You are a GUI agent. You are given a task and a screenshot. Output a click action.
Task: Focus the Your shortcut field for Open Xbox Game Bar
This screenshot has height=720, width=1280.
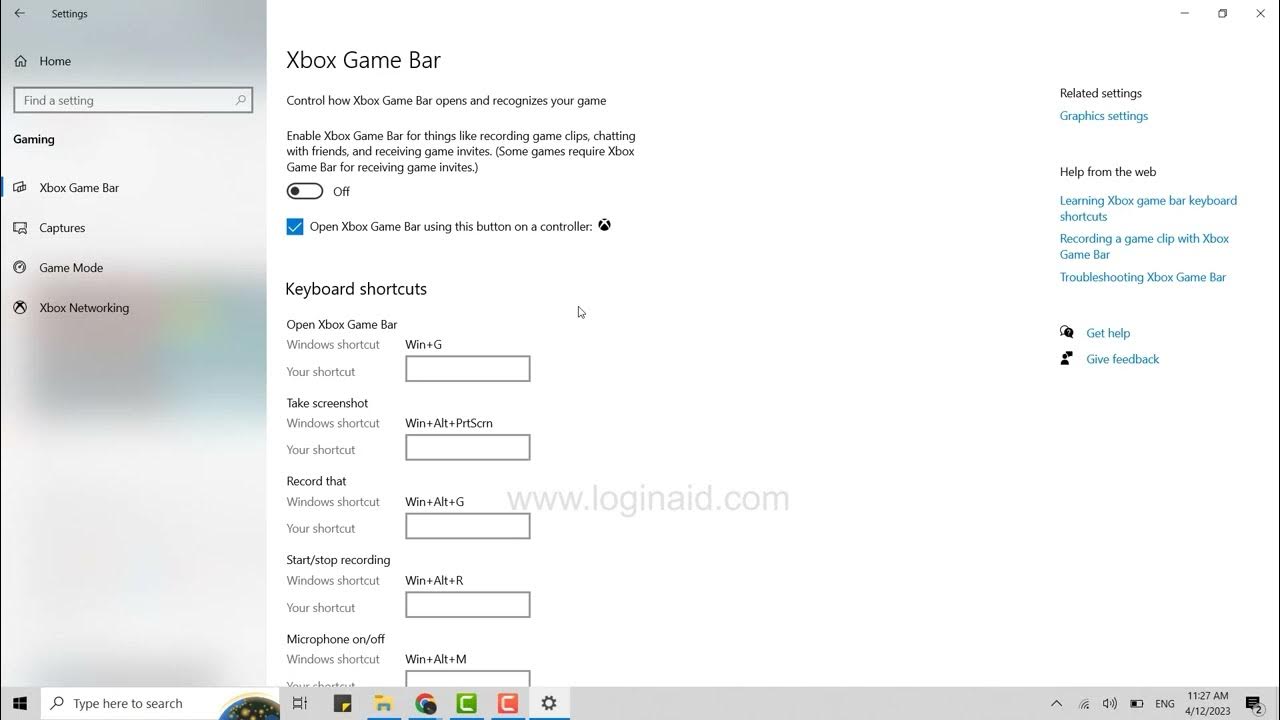(467, 369)
